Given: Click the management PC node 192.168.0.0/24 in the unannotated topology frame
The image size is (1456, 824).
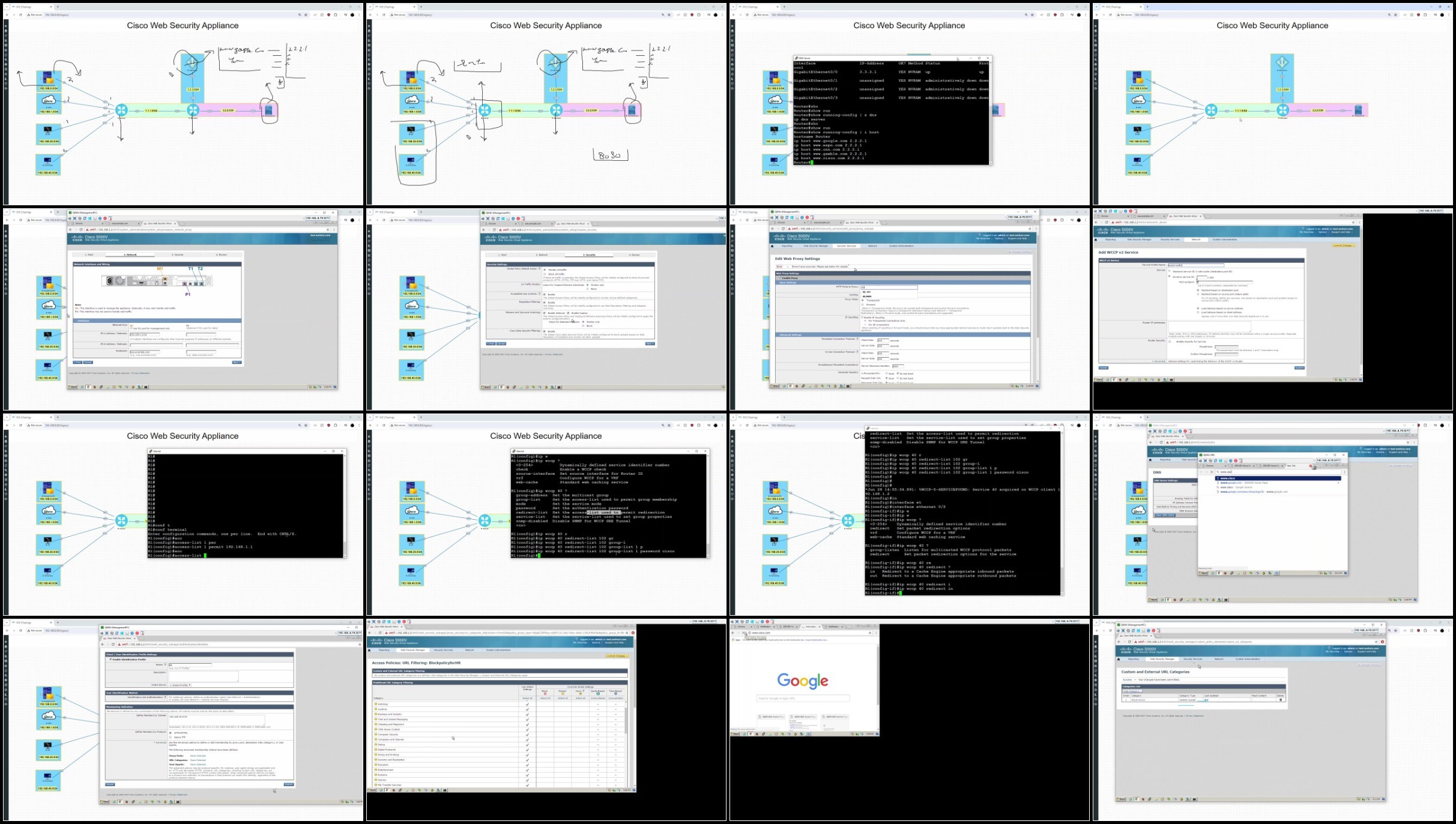Looking at the screenshot, I should click(x=1138, y=77).
